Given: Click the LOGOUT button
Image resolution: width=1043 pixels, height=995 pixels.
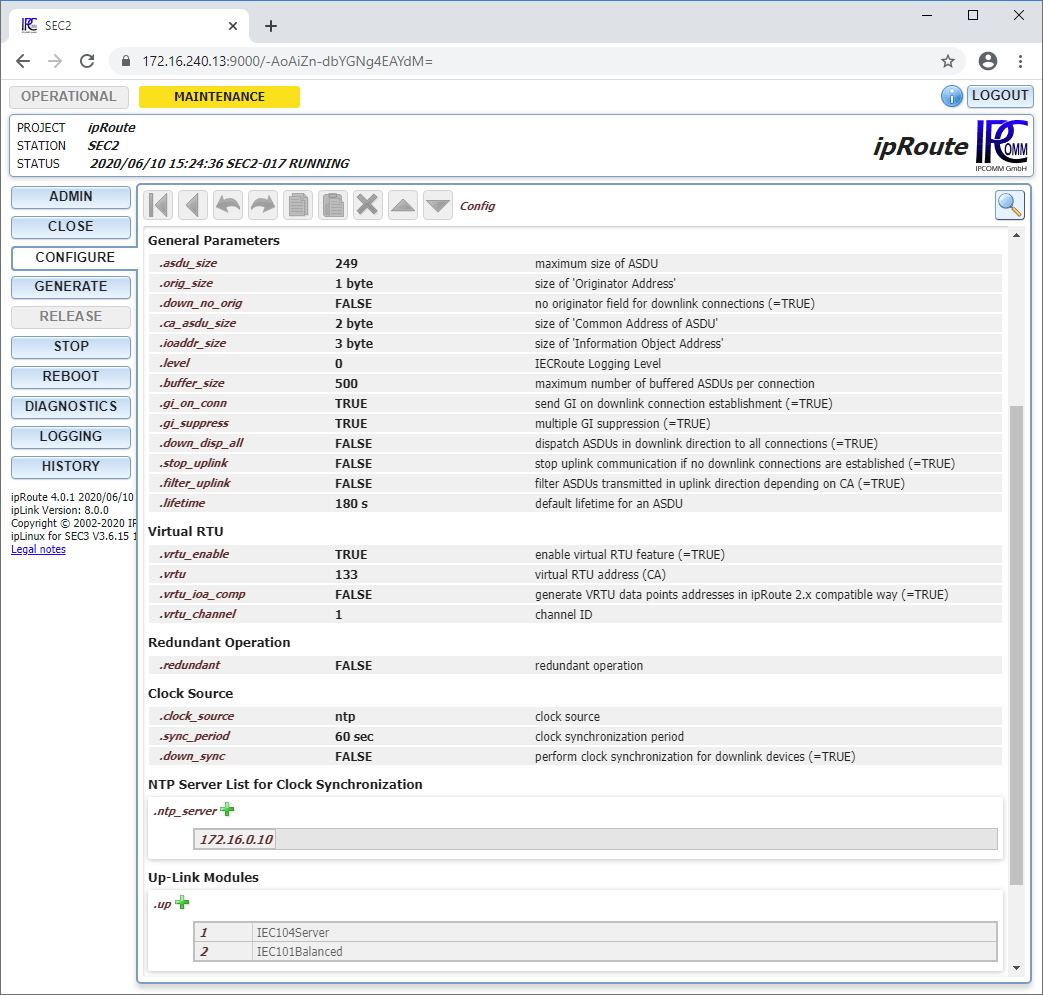Looking at the screenshot, I should pos(1000,96).
